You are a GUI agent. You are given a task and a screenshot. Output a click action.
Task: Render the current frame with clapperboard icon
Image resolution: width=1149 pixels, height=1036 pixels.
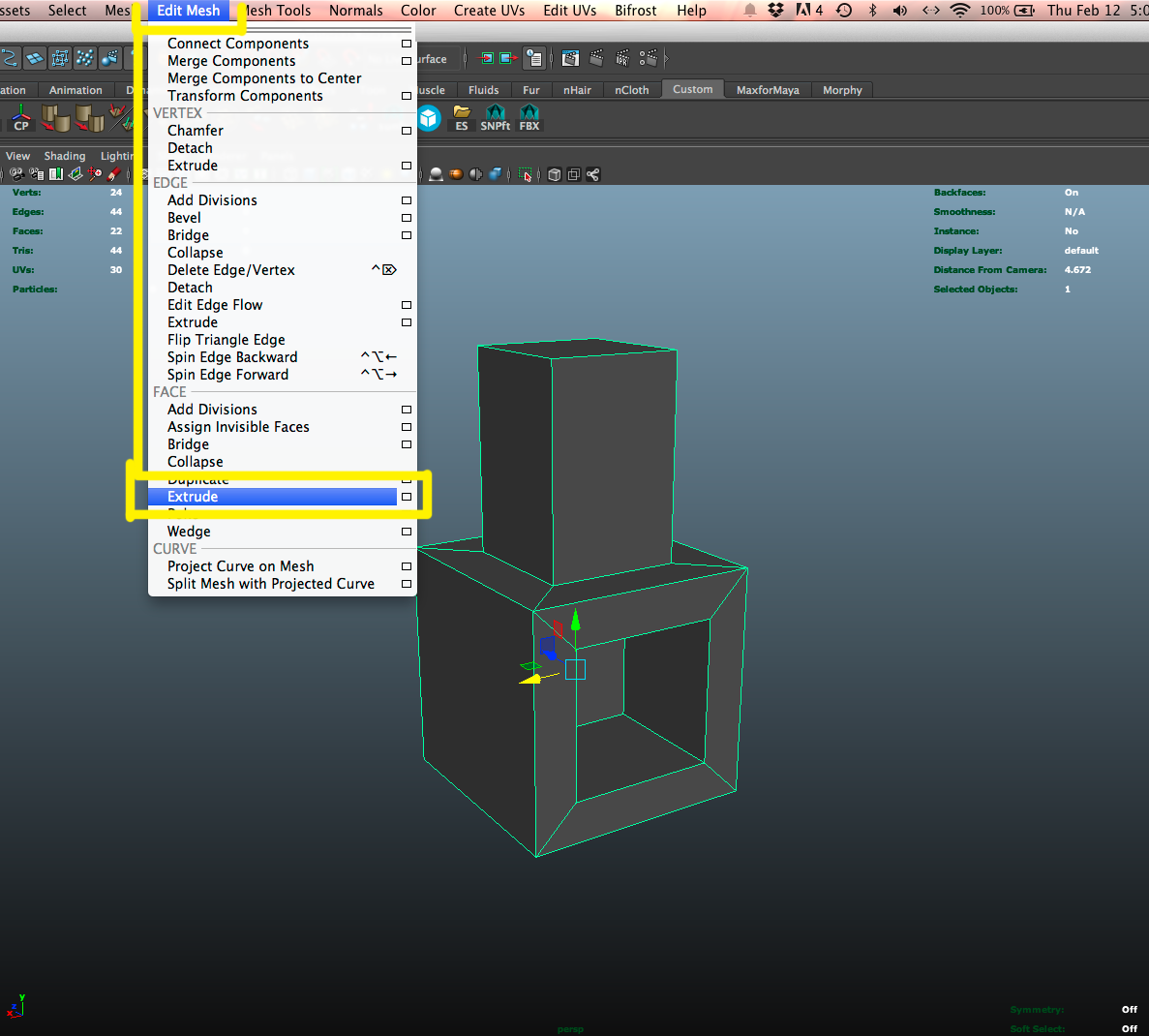[x=596, y=59]
